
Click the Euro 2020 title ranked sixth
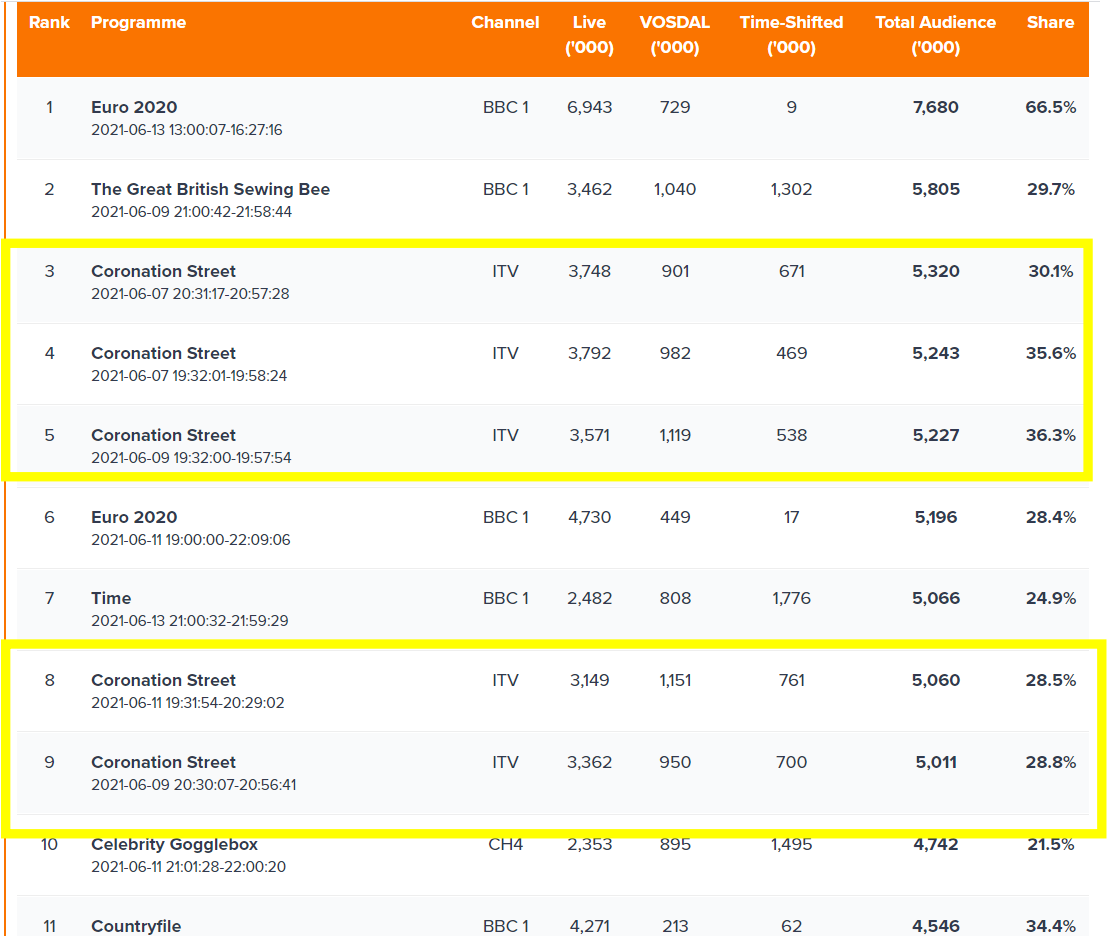(x=134, y=517)
